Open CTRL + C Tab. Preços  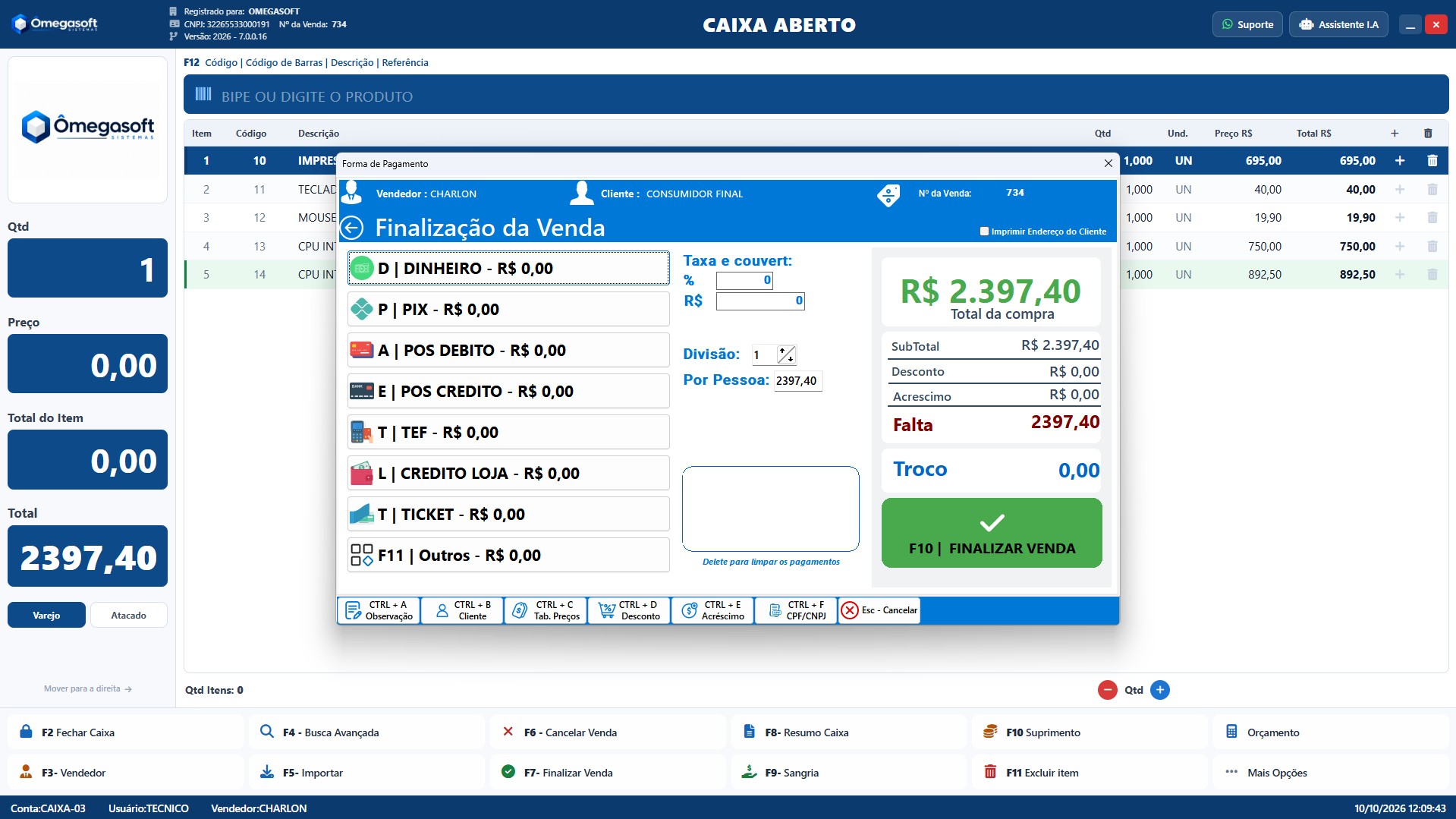[546, 610]
